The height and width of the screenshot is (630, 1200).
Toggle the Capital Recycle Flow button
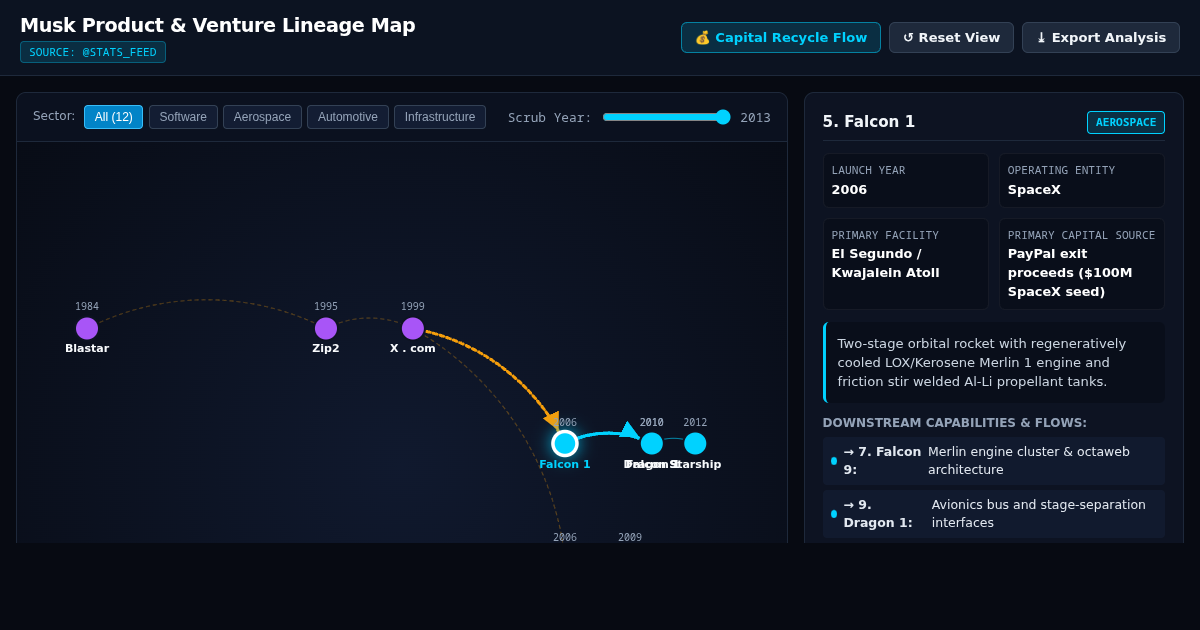coord(781,38)
